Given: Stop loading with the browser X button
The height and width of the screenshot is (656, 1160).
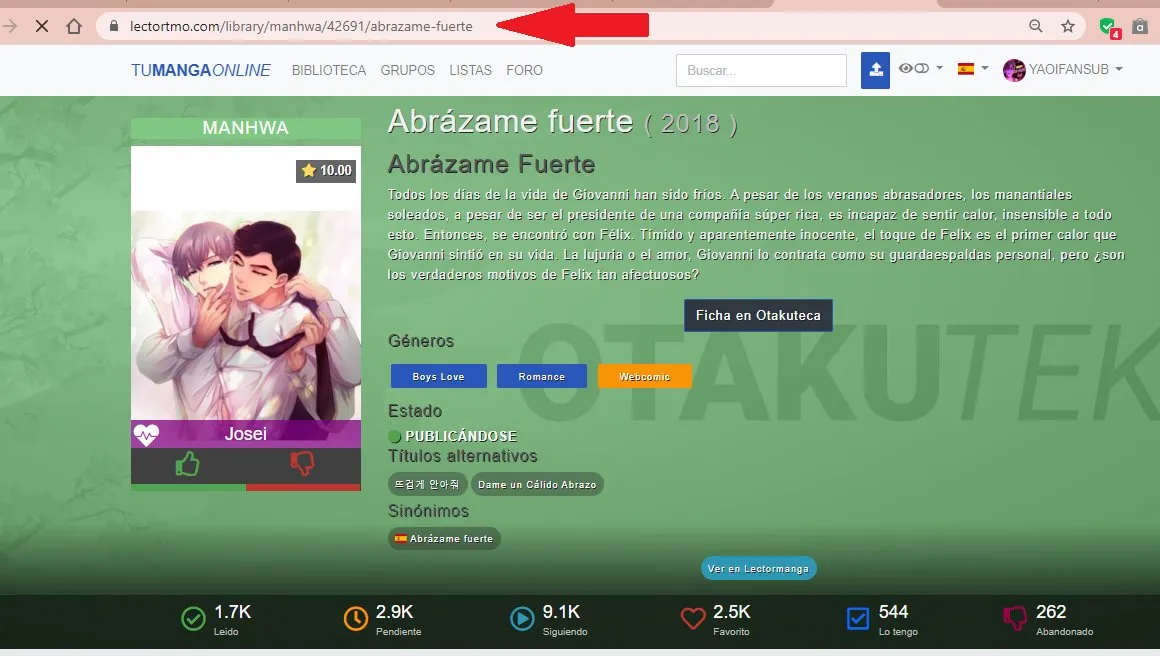Looking at the screenshot, I should (42, 27).
